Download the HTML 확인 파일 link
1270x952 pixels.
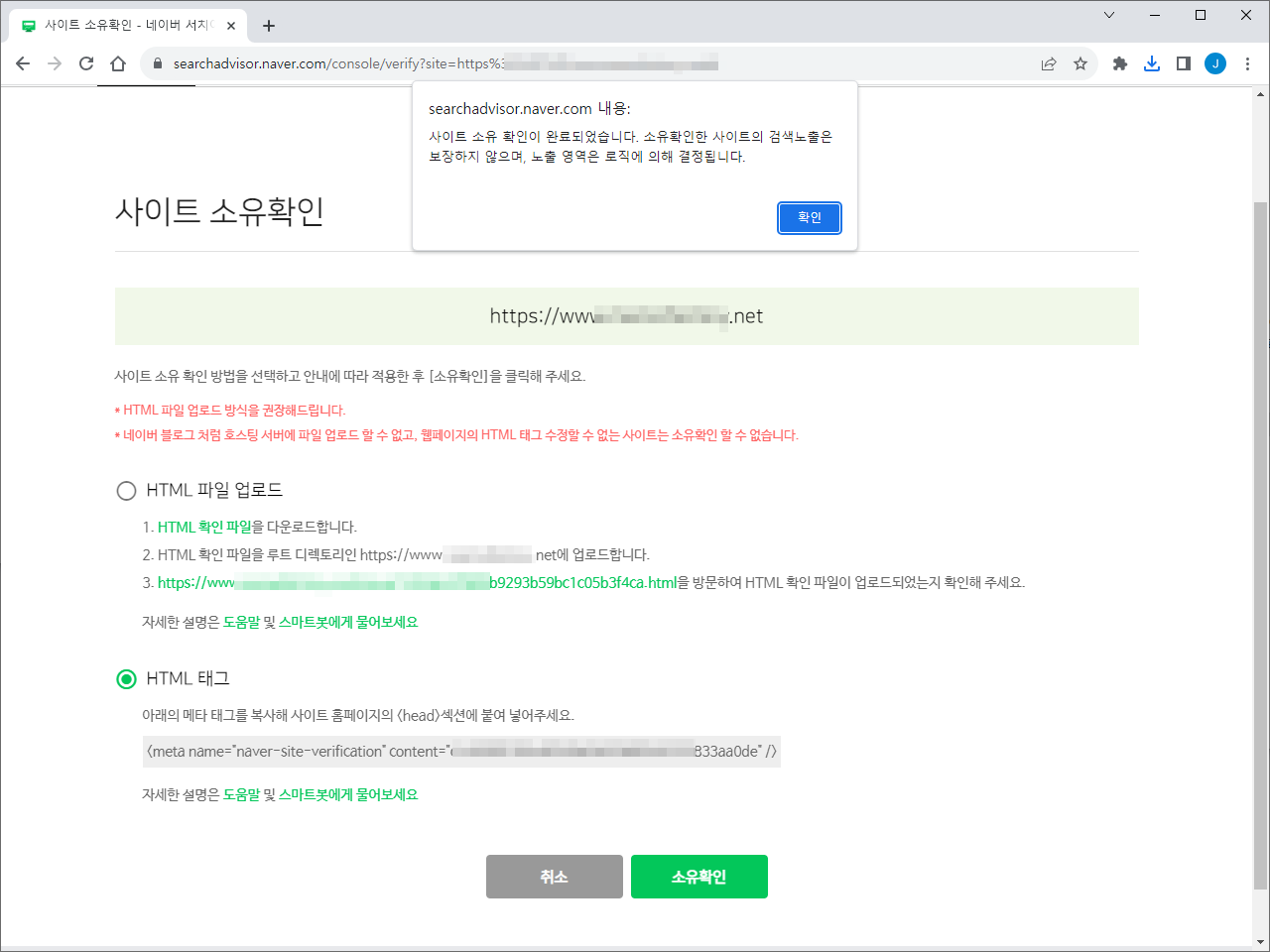pyautogui.click(x=204, y=527)
